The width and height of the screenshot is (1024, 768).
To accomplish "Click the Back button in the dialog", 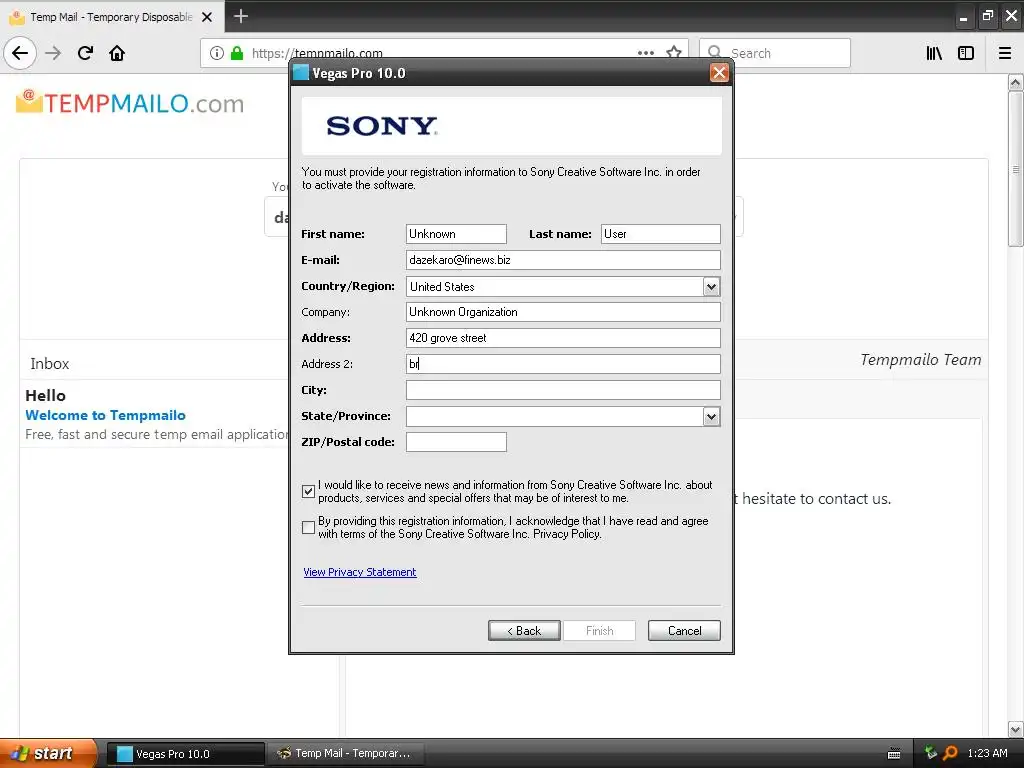I will tap(524, 630).
